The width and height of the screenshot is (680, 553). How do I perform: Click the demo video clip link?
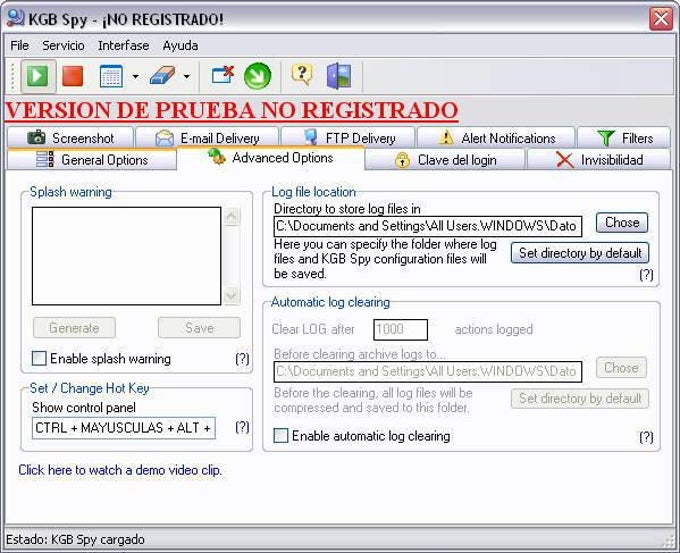tap(120, 470)
